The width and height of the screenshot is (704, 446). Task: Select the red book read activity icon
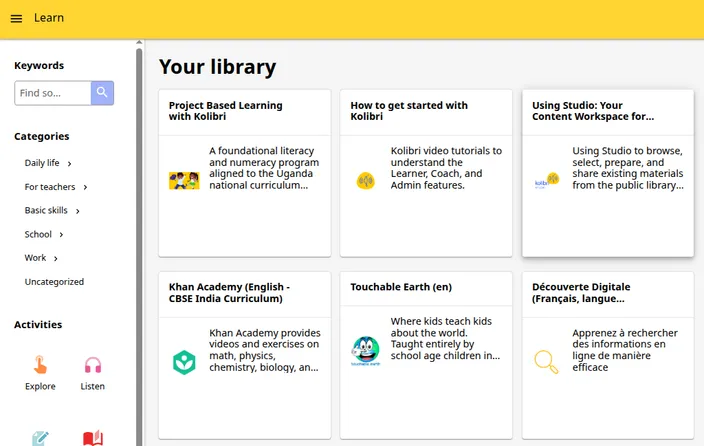click(93, 438)
